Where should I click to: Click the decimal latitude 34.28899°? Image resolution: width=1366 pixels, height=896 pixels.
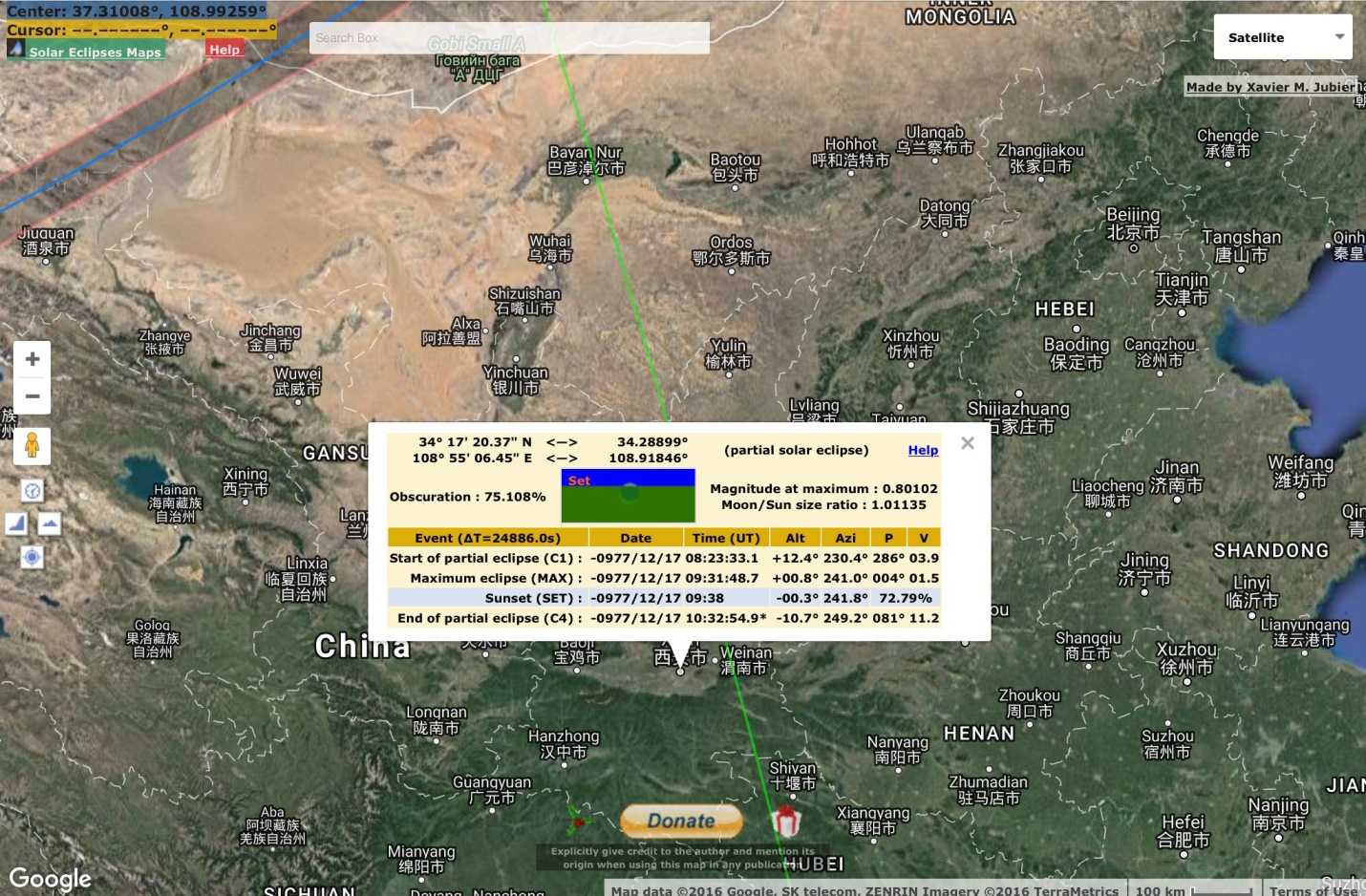pos(652,441)
